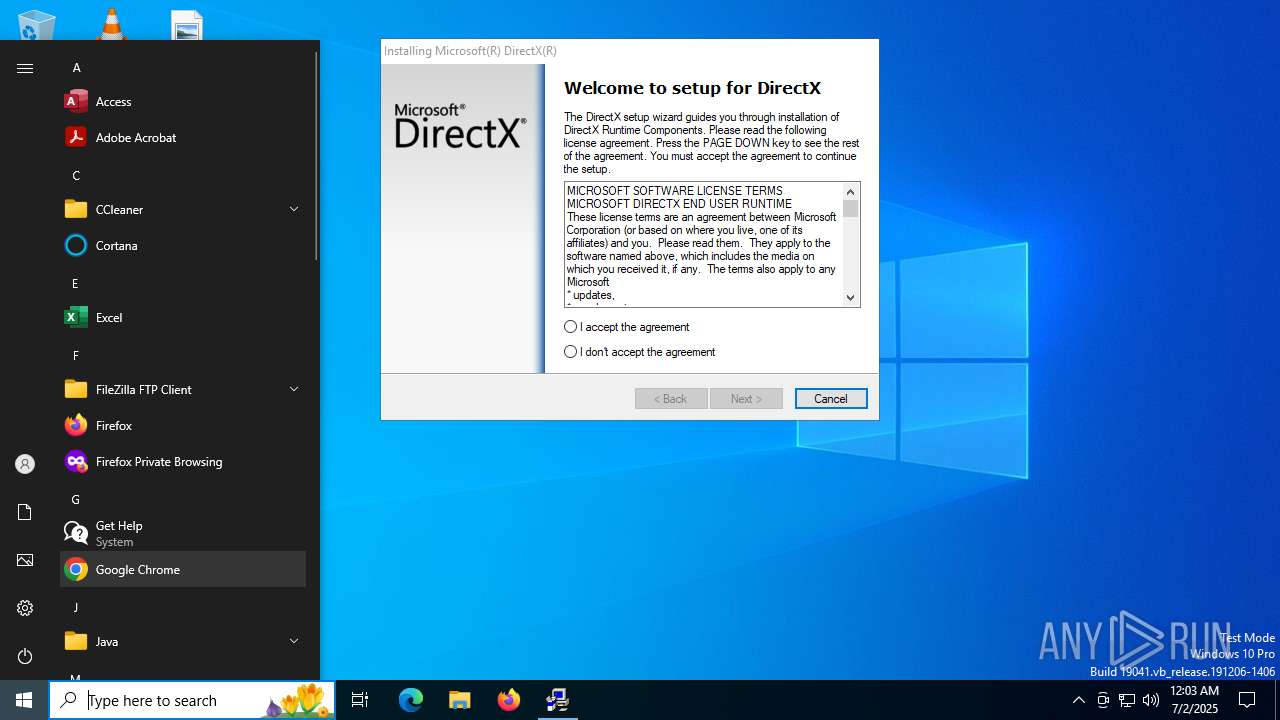Open the network icon in system tray
1280x720 pixels.
point(1127,700)
